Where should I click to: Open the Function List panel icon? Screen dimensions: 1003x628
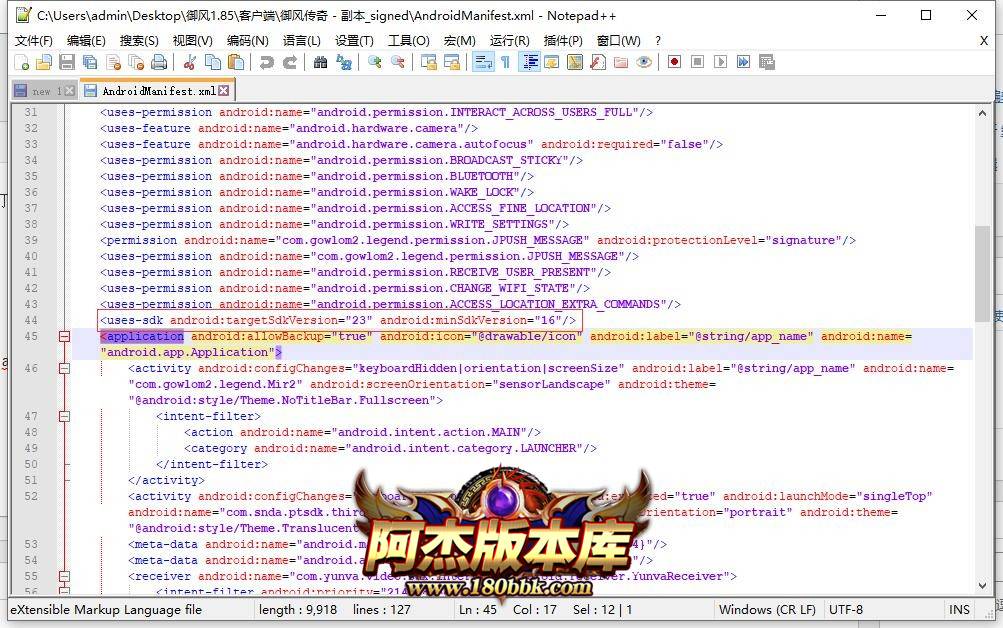[597, 62]
